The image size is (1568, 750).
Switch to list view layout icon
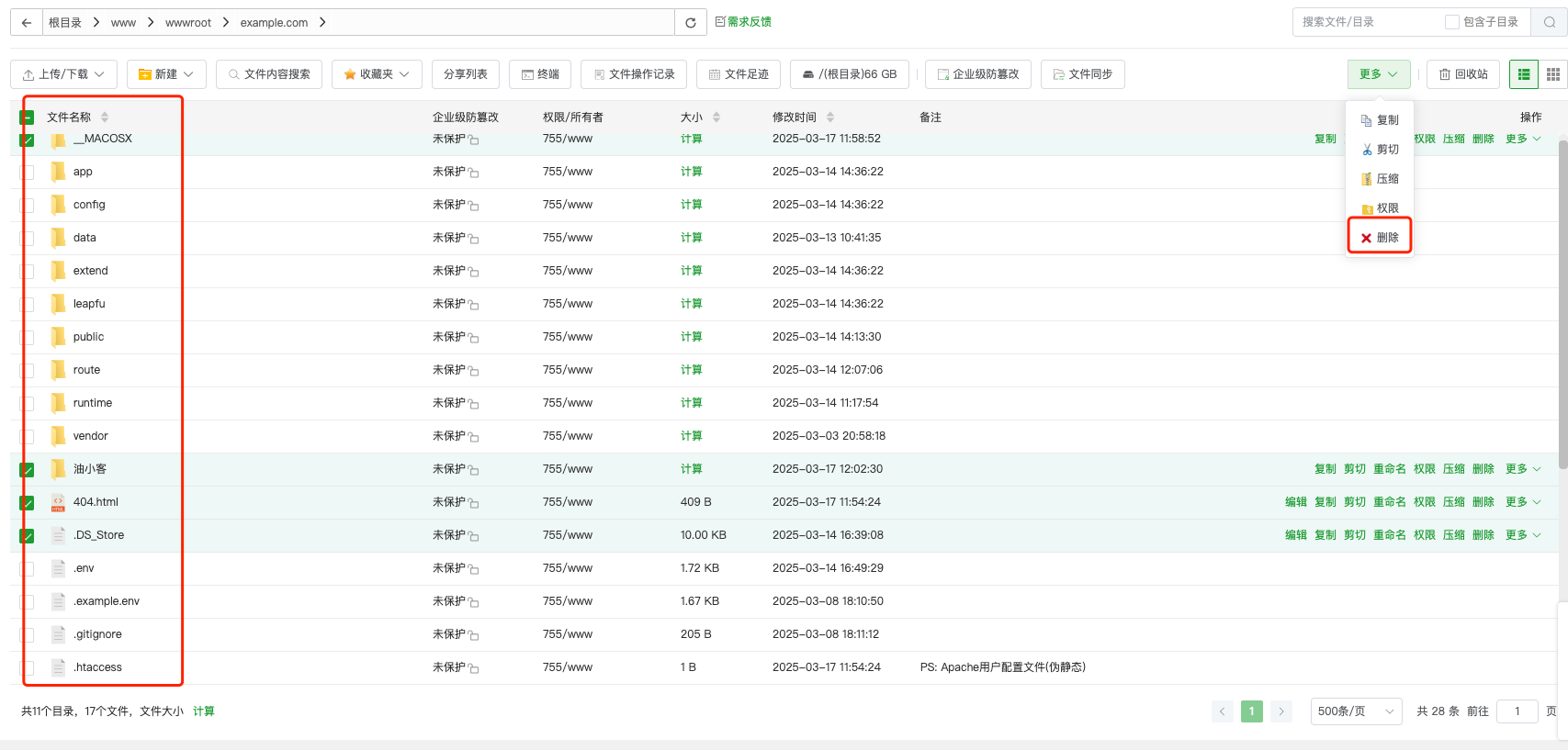coord(1524,74)
